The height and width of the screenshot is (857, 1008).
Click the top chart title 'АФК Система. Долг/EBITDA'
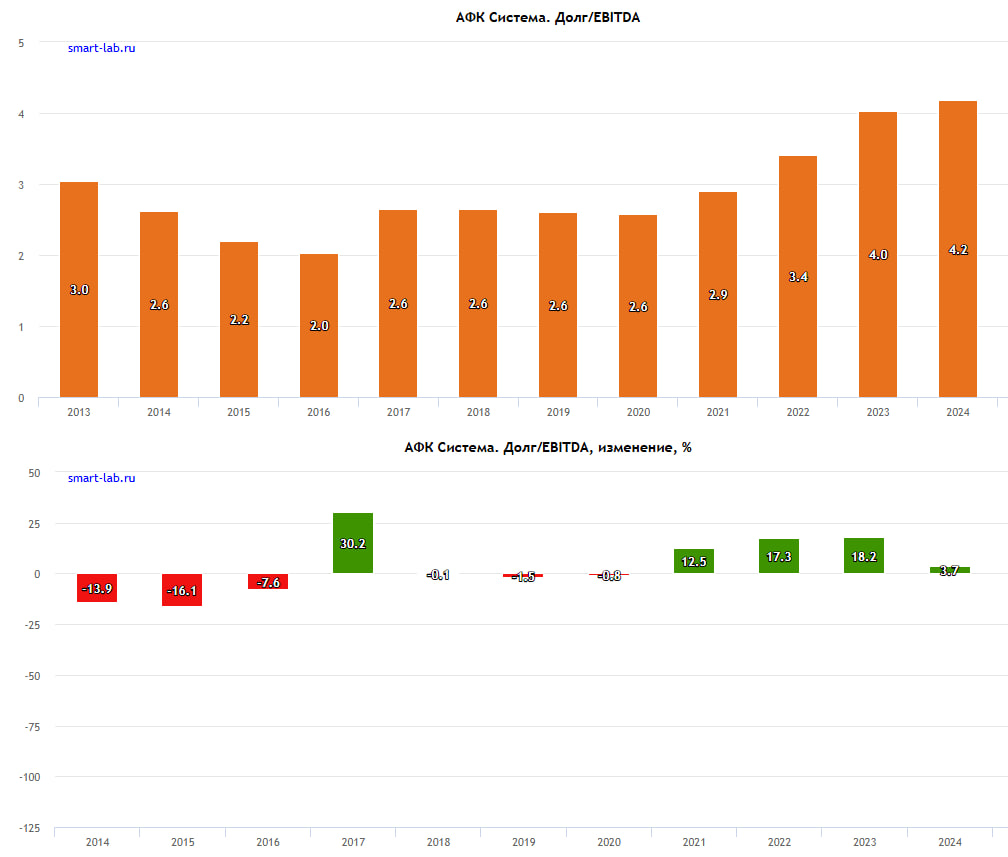548,18
